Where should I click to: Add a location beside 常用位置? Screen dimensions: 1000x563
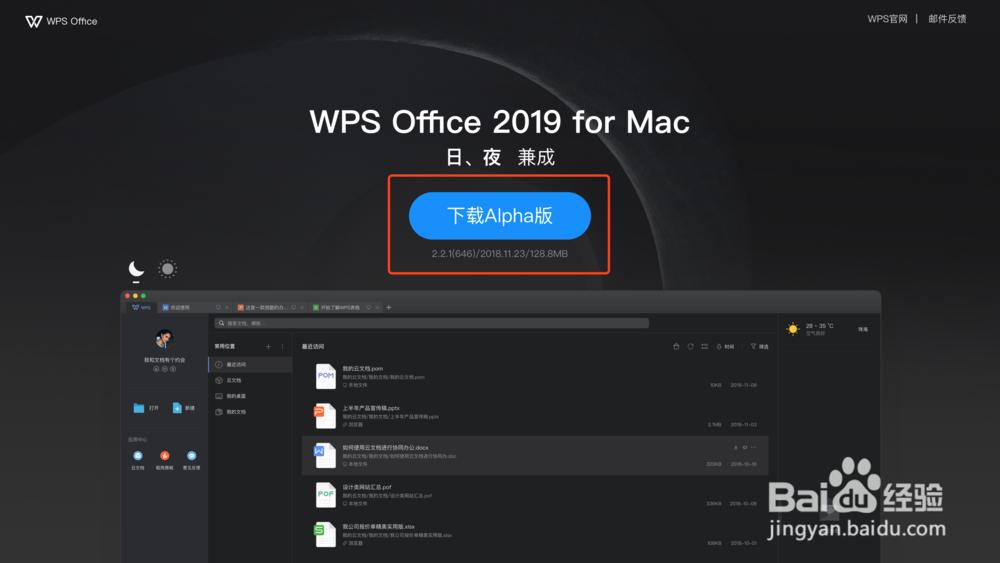pyautogui.click(x=268, y=347)
